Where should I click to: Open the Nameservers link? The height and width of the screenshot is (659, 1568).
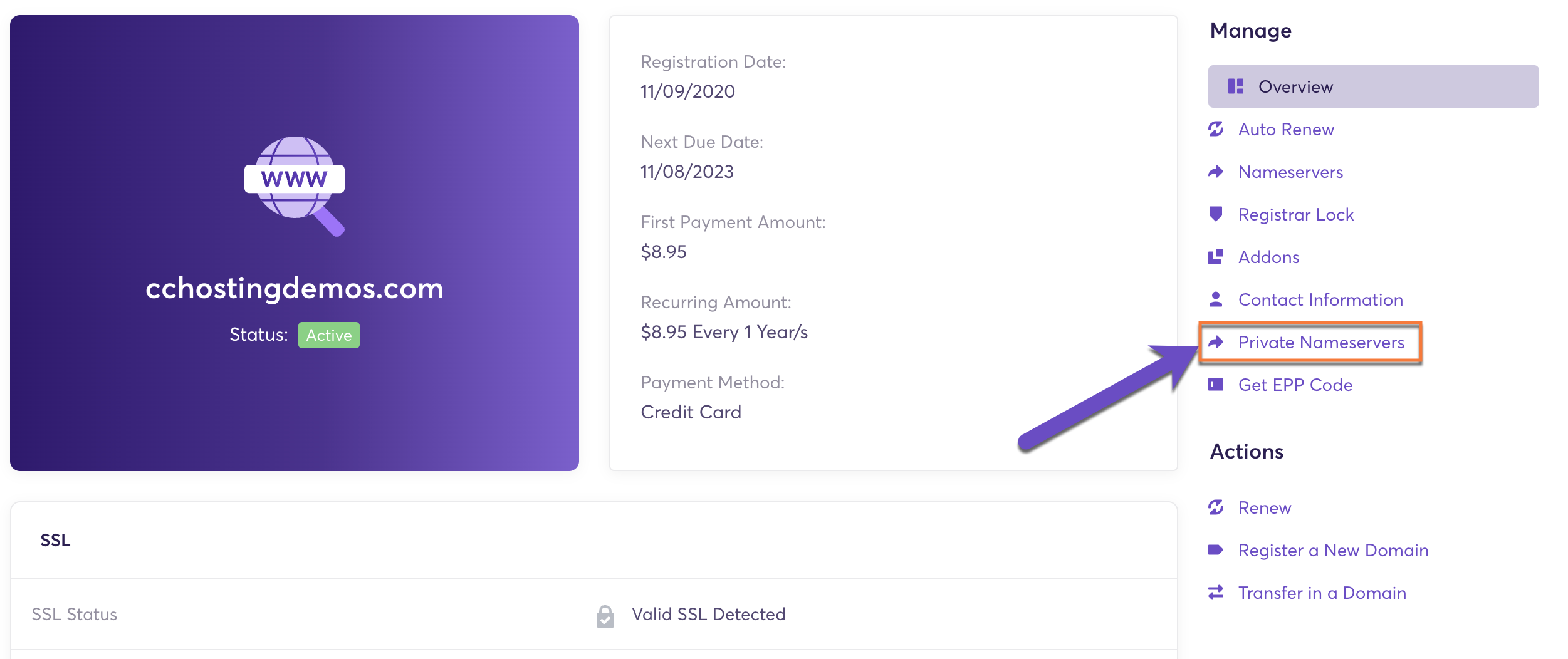coord(1290,172)
